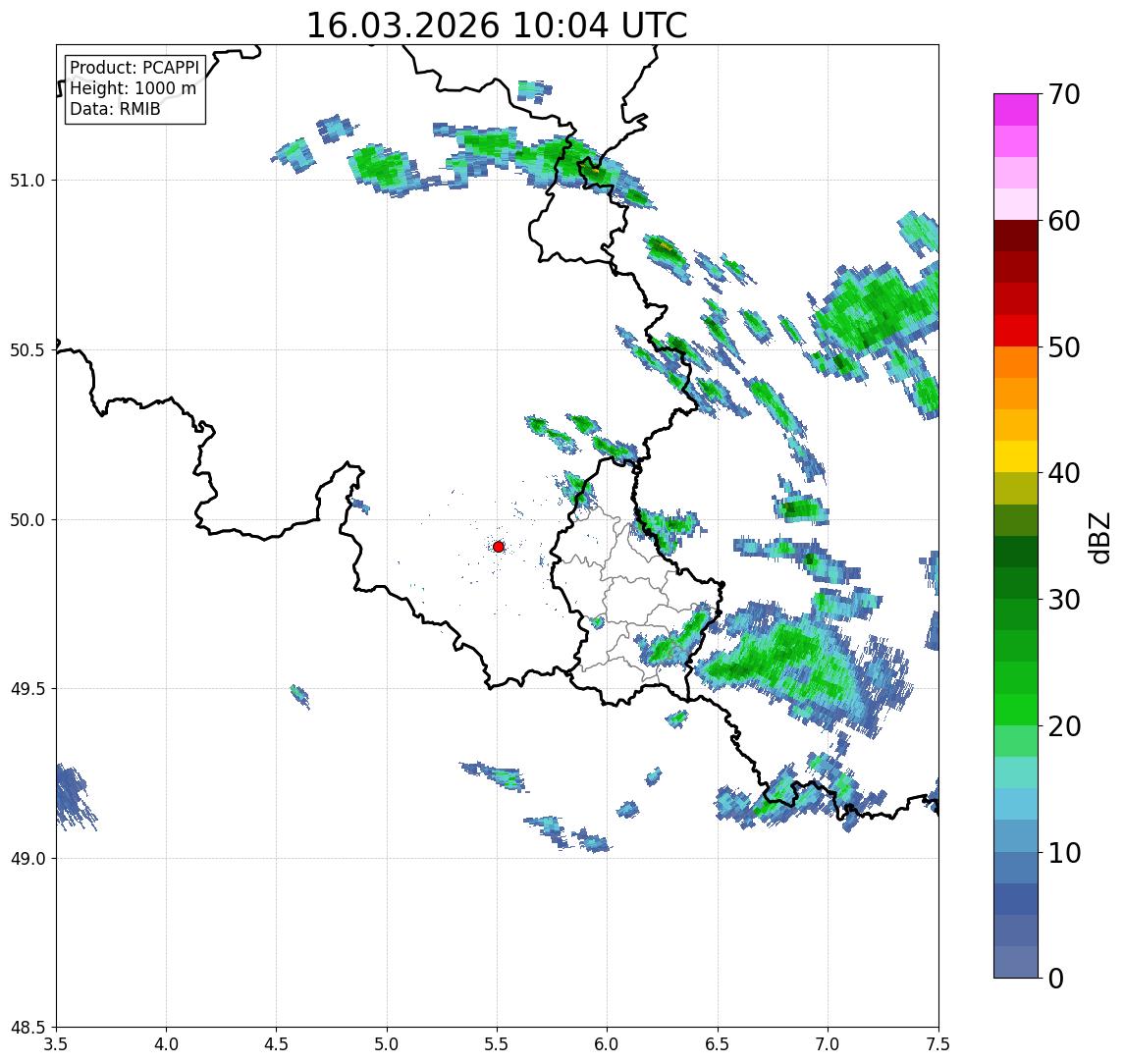1124x1064 pixels.
Task: Click the title '16.03.2026 10:04 UTC'
Action: [x=497, y=26]
